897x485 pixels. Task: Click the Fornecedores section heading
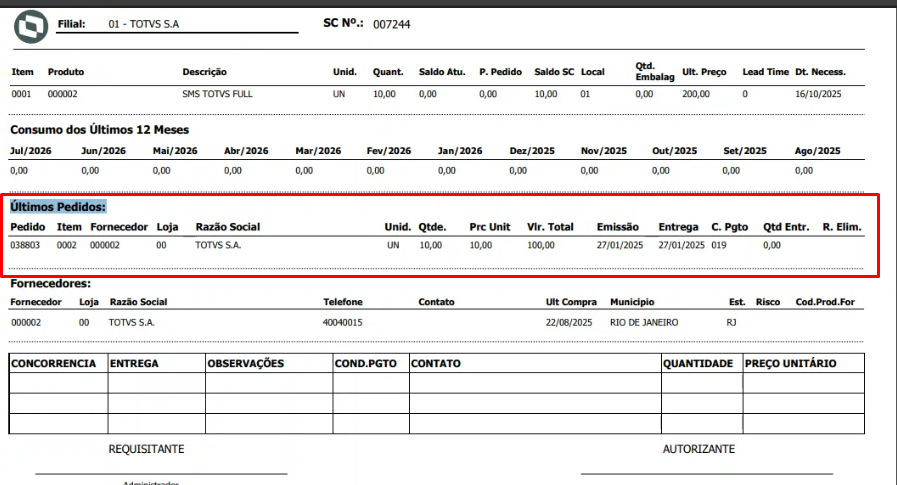pos(50,284)
